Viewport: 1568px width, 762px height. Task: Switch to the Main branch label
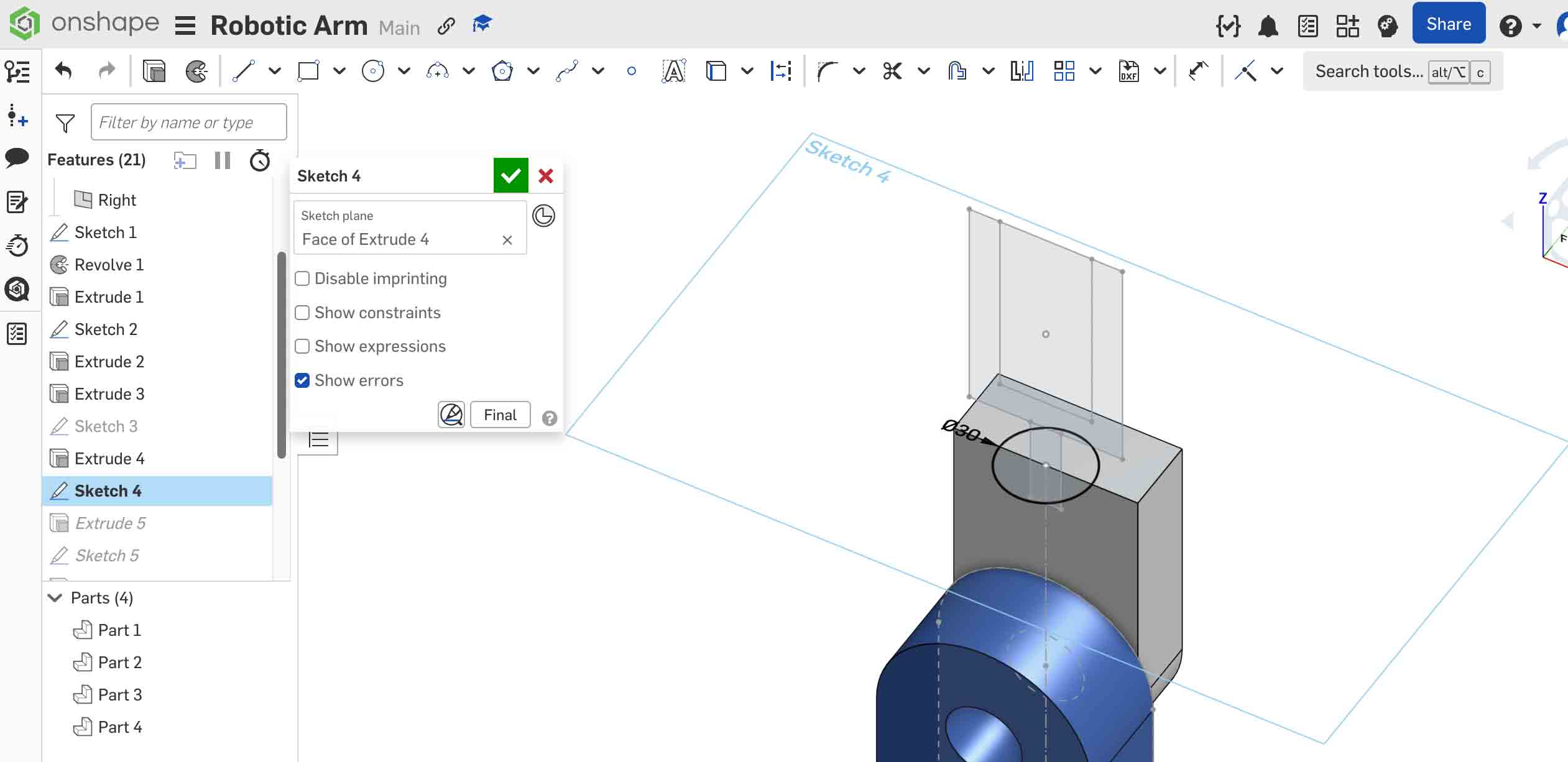pyautogui.click(x=399, y=27)
